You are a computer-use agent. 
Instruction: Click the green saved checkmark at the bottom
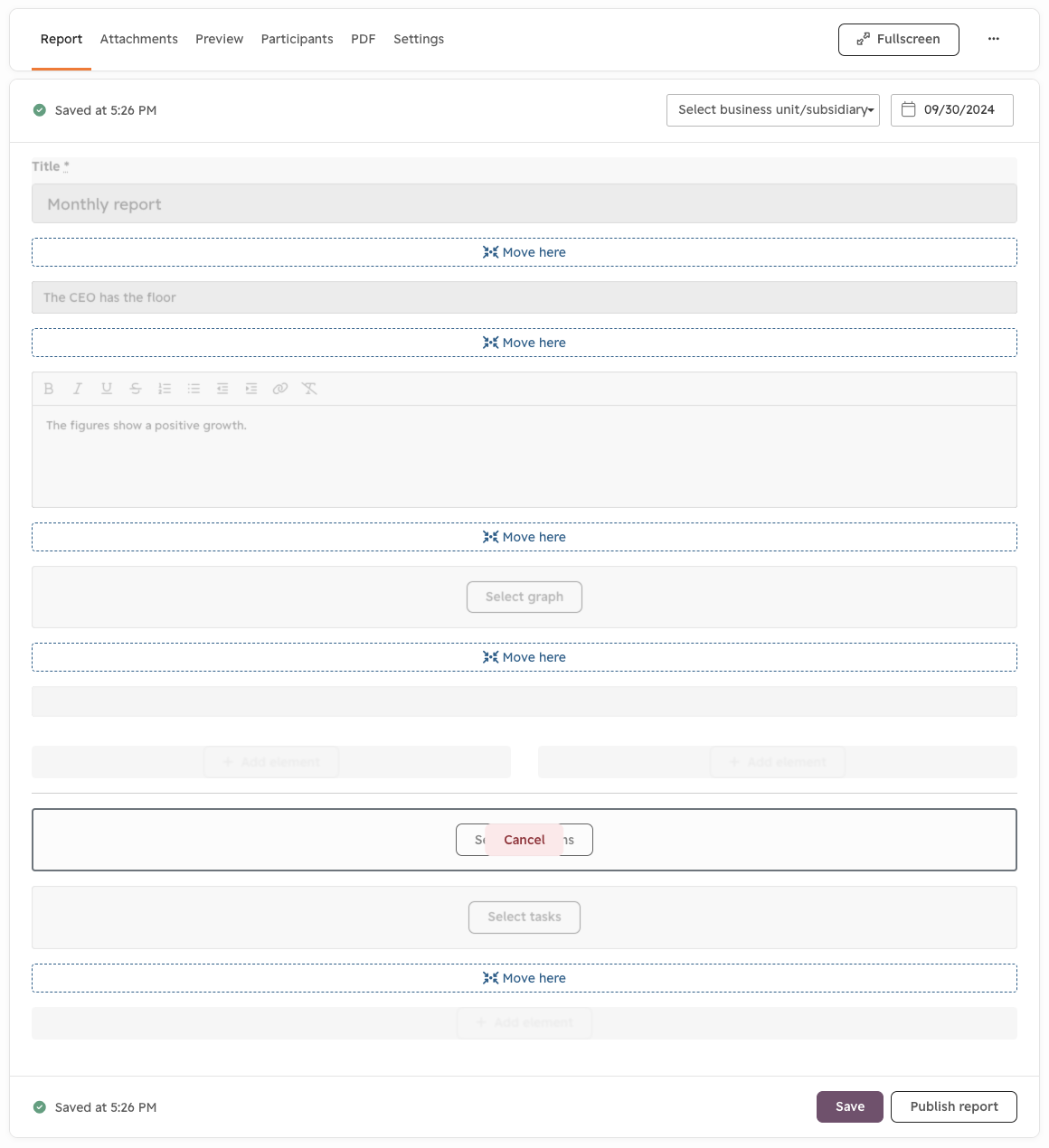(x=40, y=1107)
